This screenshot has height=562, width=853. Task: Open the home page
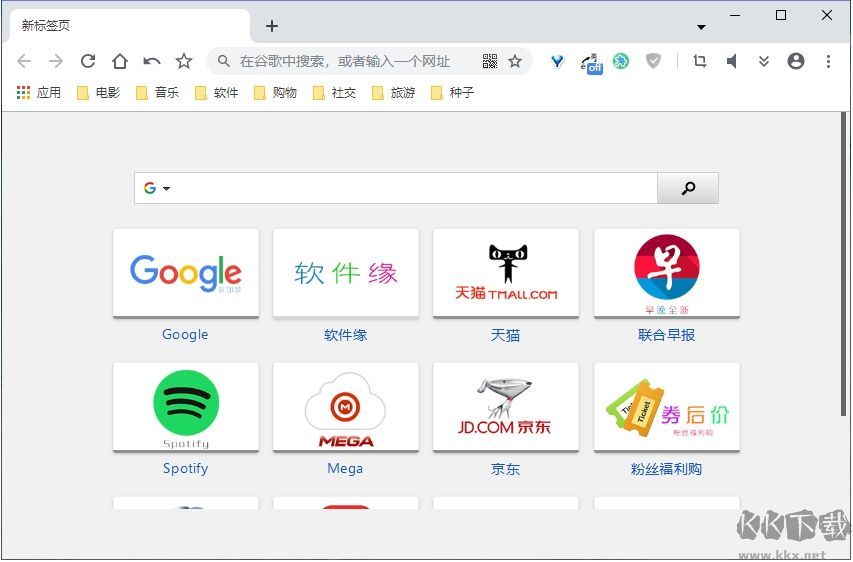point(120,61)
